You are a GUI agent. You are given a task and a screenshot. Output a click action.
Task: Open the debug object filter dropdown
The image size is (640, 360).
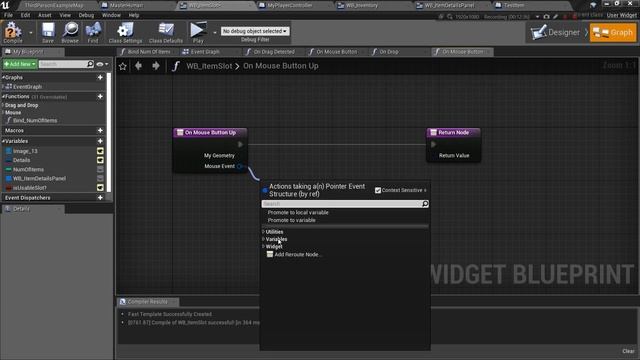coord(255,31)
